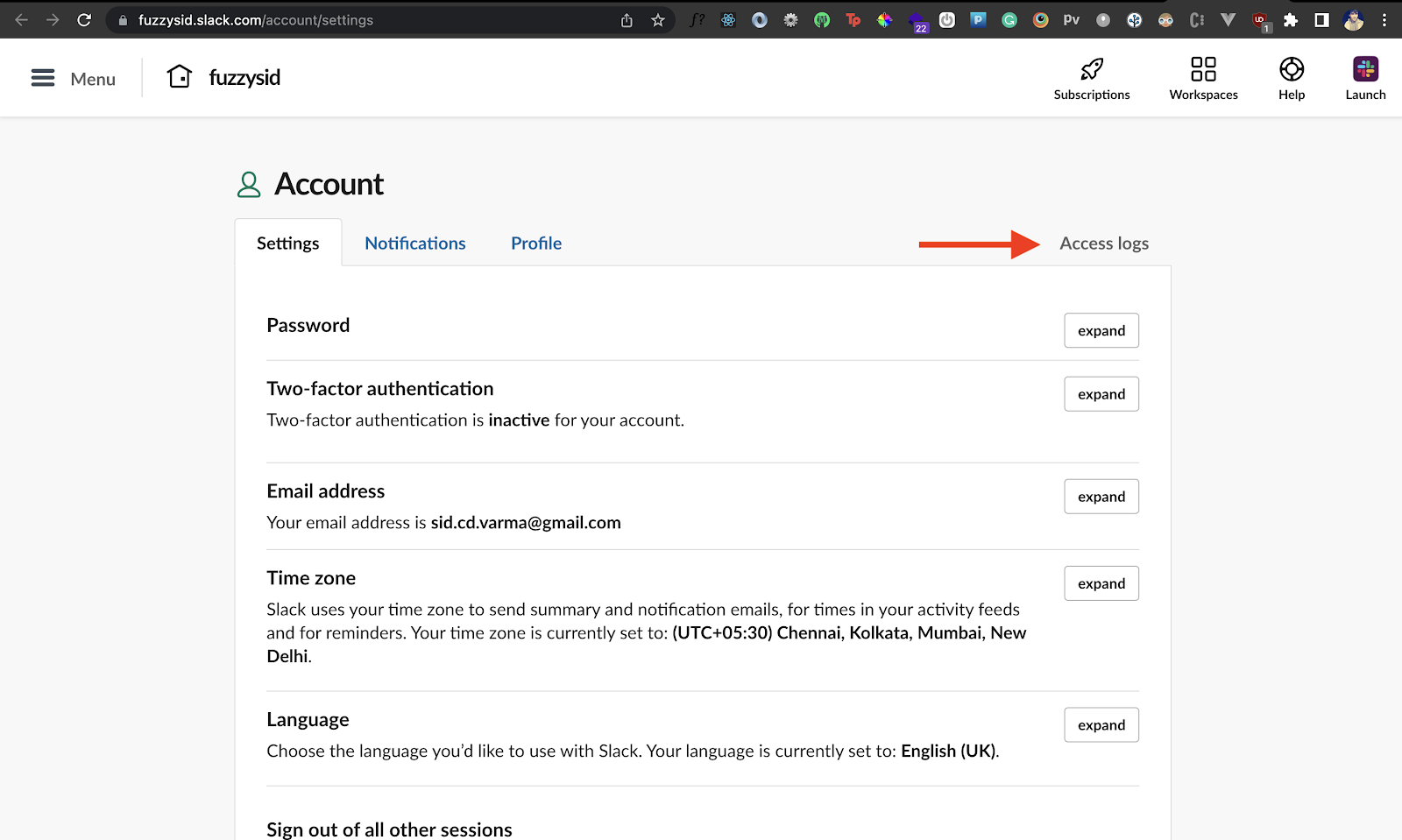
Task: Launch Slack via the Launch icon
Action: click(x=1365, y=69)
